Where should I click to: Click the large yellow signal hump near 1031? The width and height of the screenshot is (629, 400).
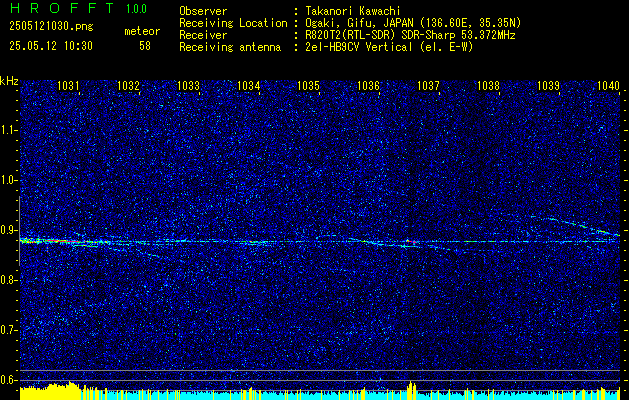click(x=50, y=390)
